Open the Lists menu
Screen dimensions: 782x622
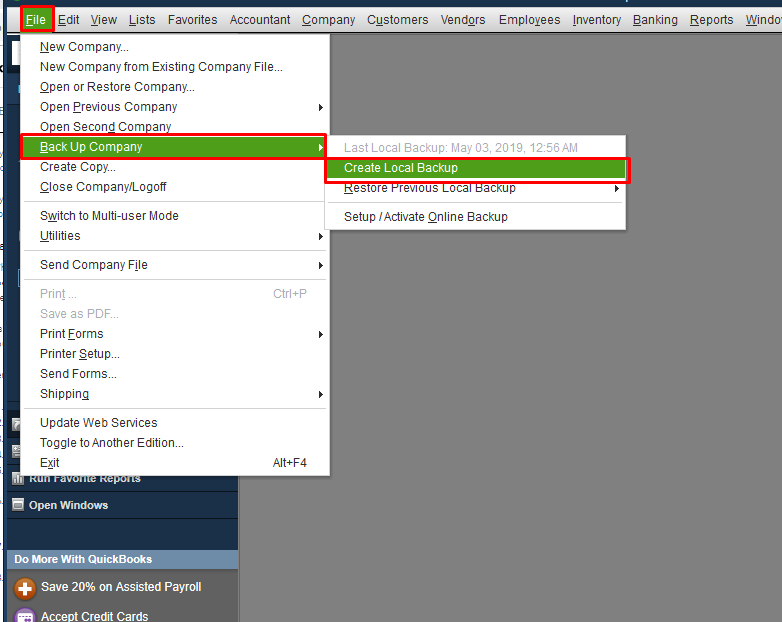click(142, 20)
